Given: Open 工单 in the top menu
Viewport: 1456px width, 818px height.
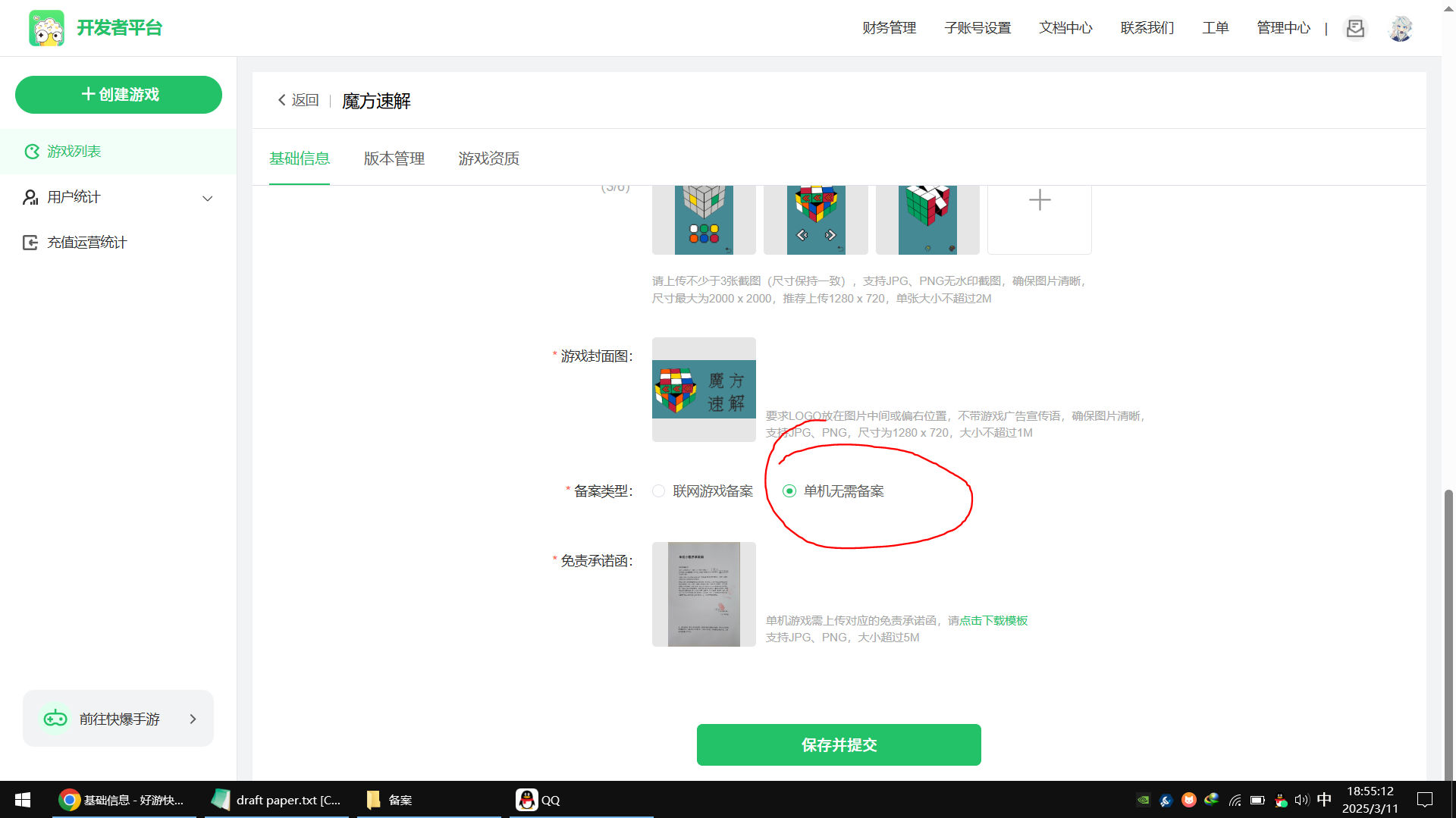Looking at the screenshot, I should (1216, 28).
